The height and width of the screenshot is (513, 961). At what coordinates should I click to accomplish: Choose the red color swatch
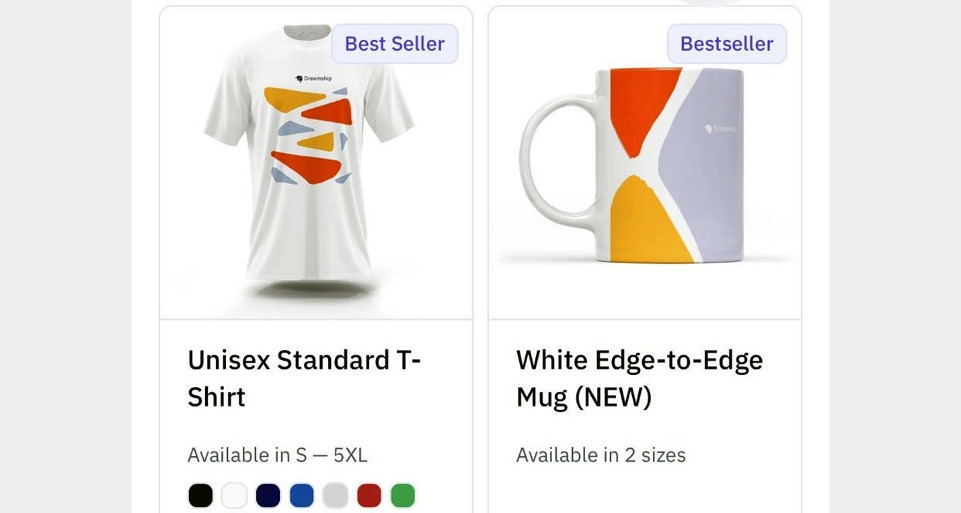(369, 495)
